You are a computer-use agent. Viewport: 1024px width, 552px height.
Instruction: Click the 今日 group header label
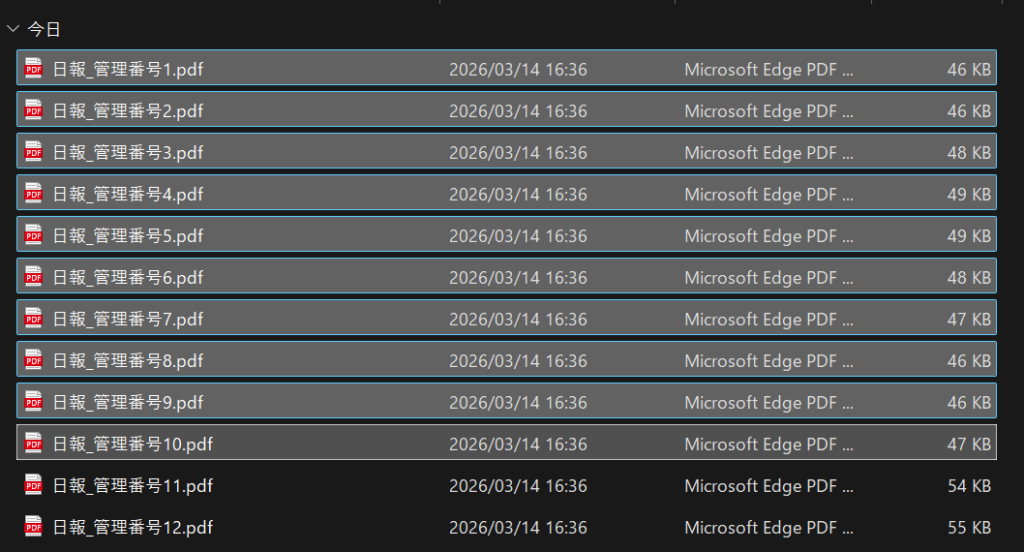[x=44, y=30]
